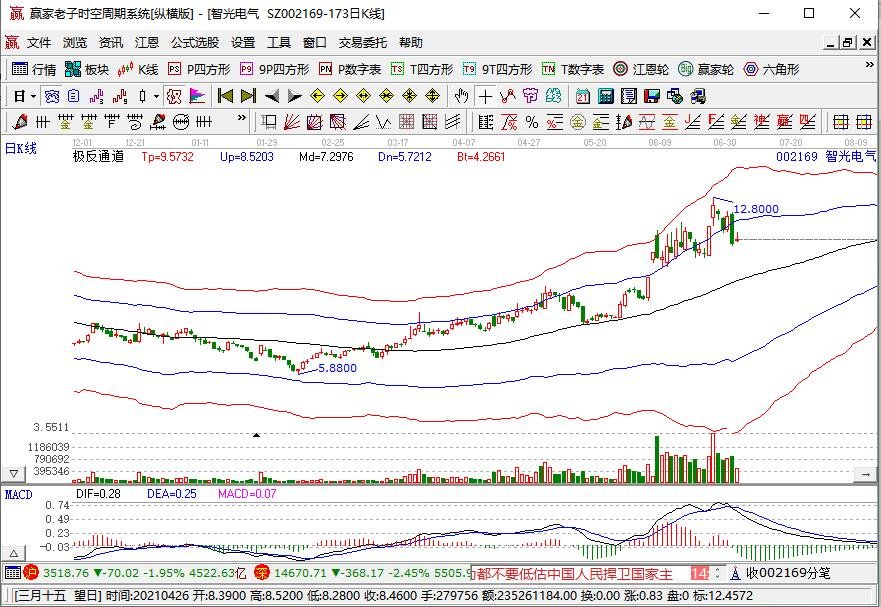The width and height of the screenshot is (881, 607).
Task: Click the MACD indicator label
Action: [x=19, y=495]
